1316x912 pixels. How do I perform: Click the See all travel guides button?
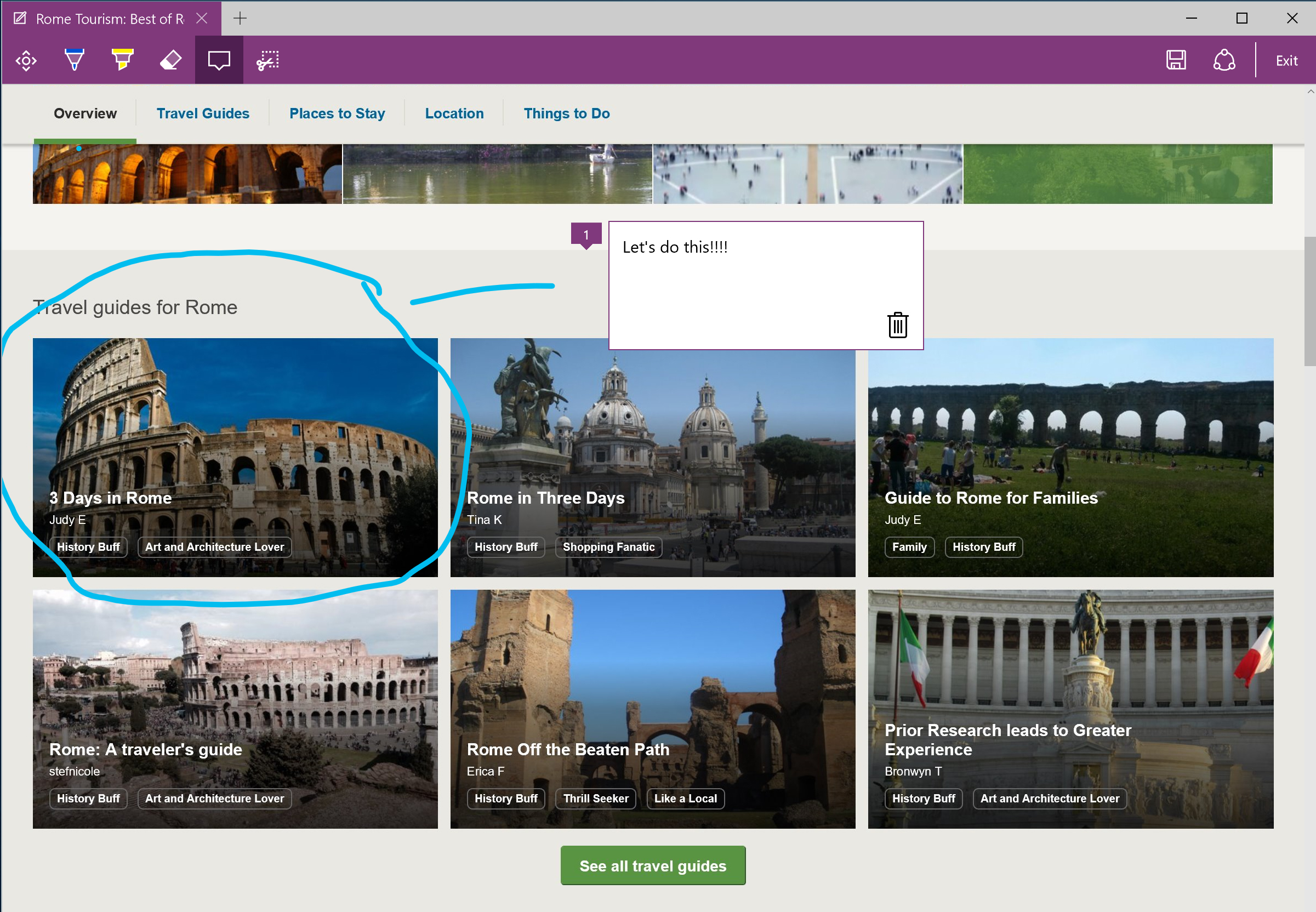pos(653,865)
